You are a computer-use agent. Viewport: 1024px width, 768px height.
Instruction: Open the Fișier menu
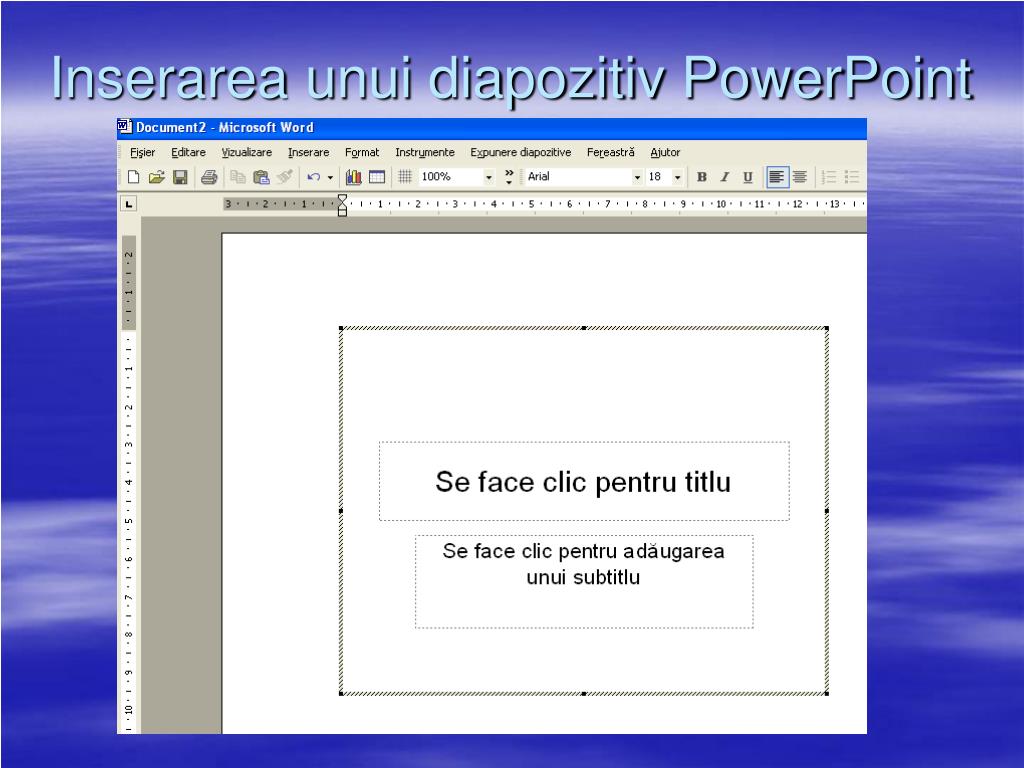pos(142,152)
